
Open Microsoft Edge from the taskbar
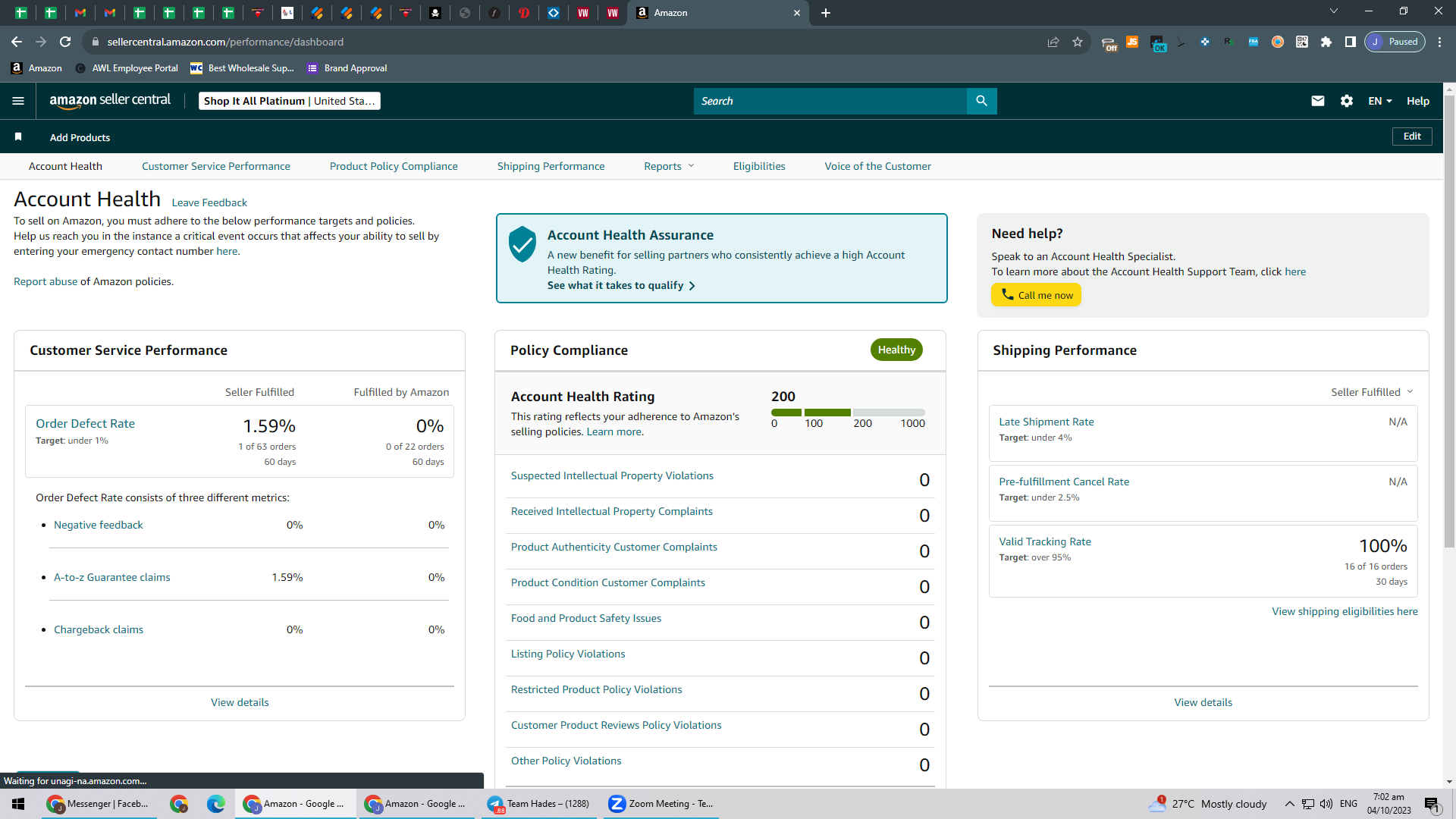coord(216,804)
